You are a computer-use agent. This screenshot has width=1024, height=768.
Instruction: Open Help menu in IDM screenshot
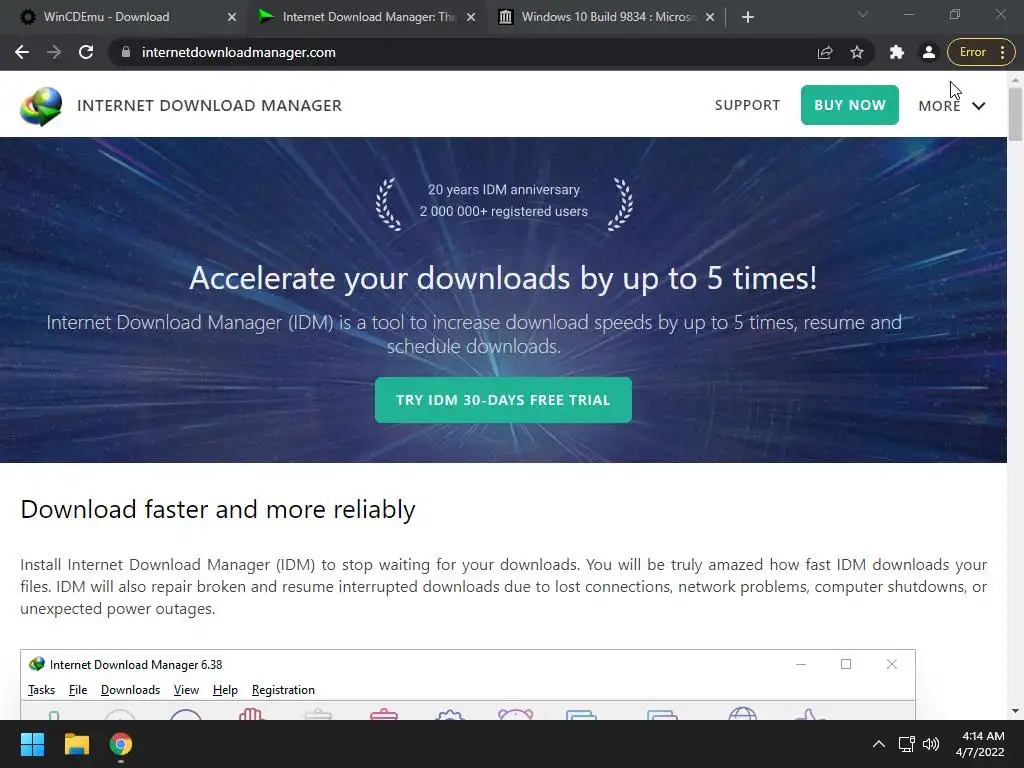click(225, 690)
